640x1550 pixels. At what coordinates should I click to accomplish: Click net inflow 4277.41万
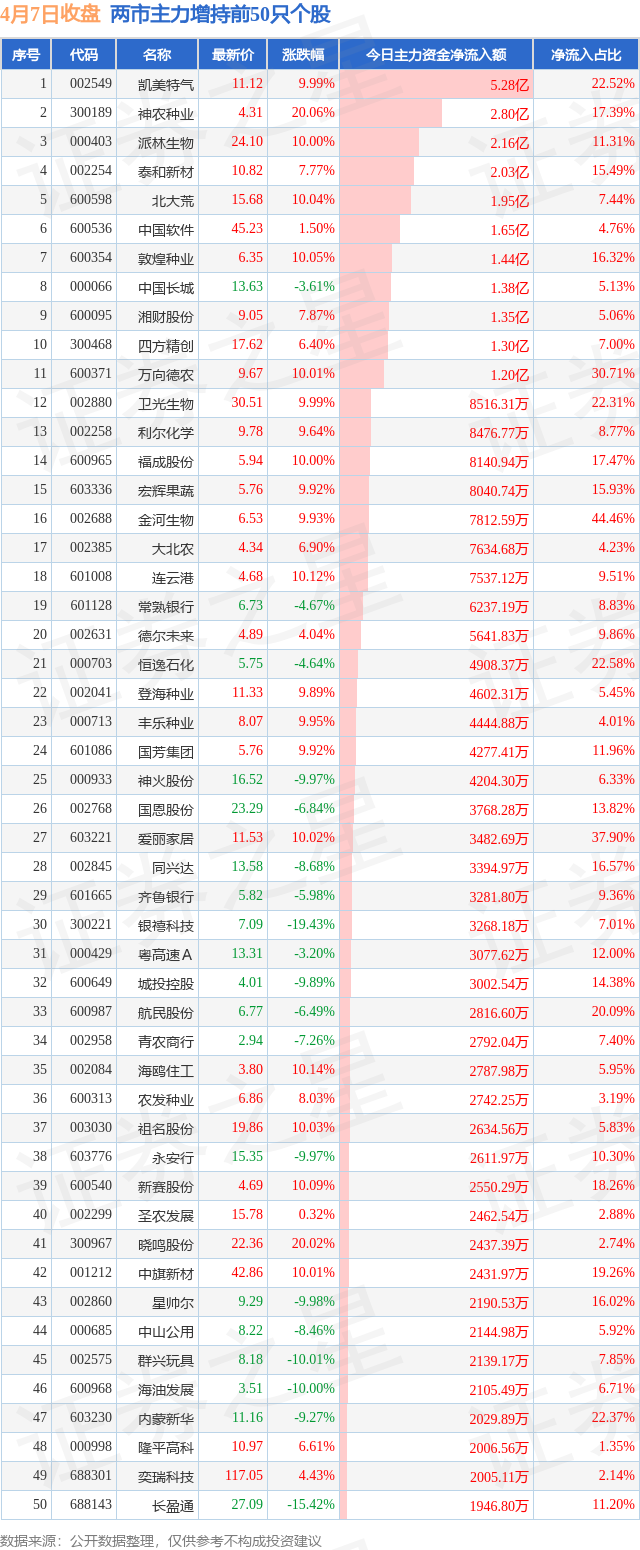coord(497,752)
